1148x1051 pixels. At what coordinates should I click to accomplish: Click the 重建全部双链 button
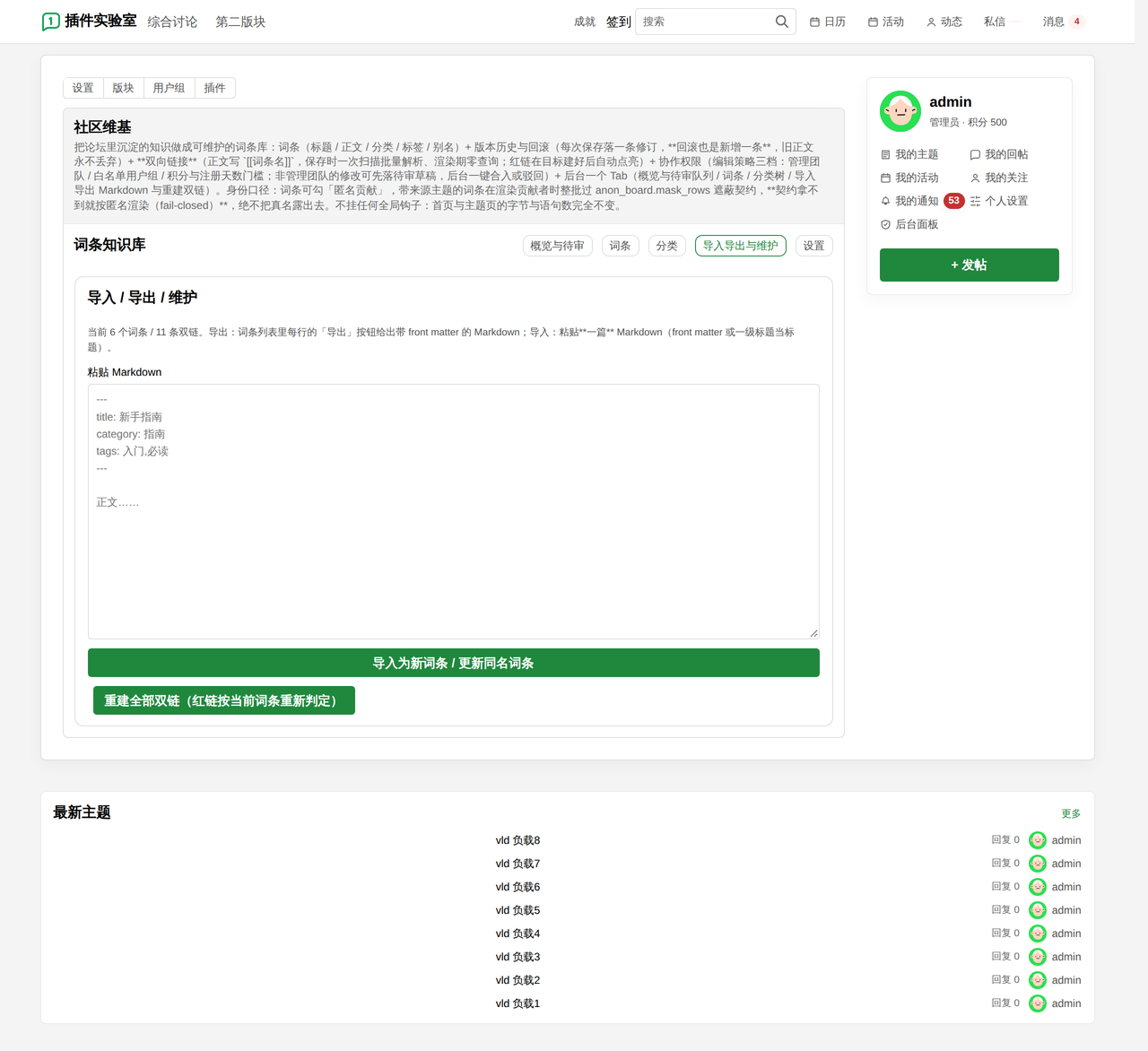coord(224,700)
